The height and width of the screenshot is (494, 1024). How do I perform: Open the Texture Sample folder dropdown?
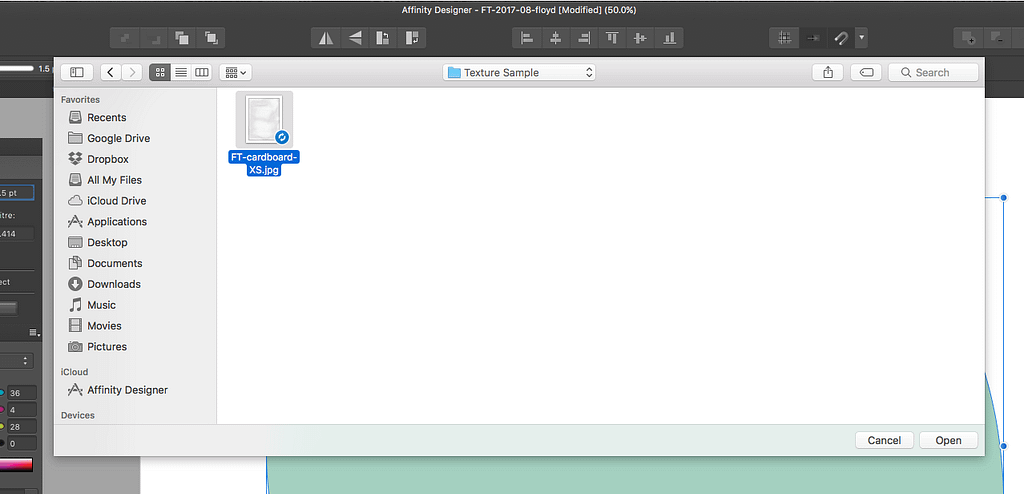(519, 73)
